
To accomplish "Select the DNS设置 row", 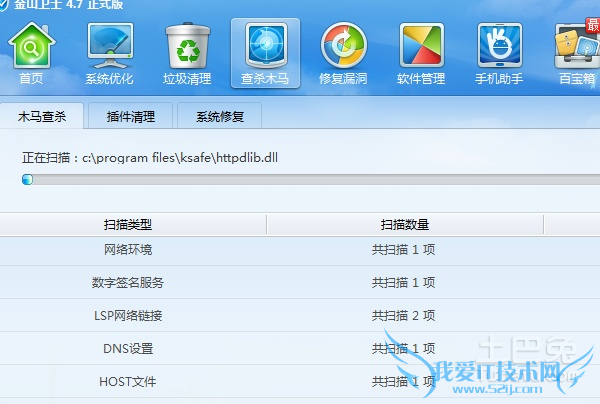I will click(x=300, y=349).
